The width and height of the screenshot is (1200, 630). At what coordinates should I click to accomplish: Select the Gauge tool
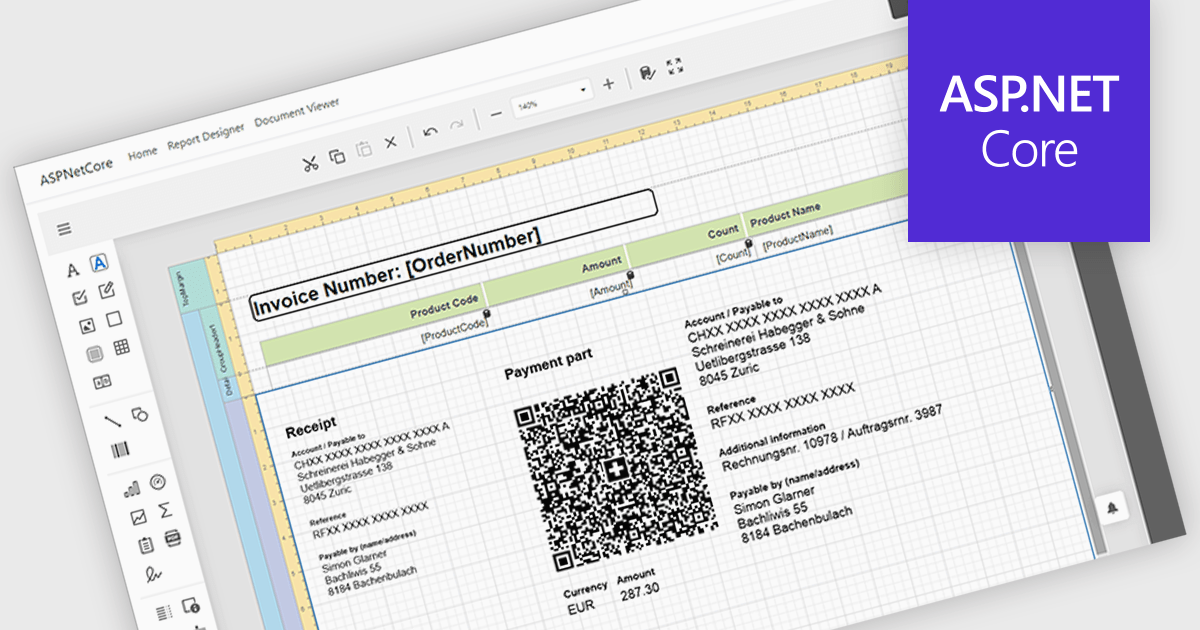click(x=155, y=484)
